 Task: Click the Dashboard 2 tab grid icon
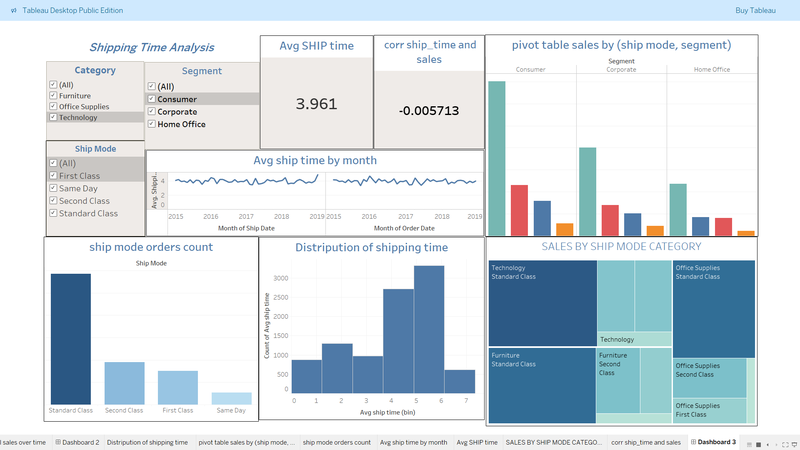(58, 442)
